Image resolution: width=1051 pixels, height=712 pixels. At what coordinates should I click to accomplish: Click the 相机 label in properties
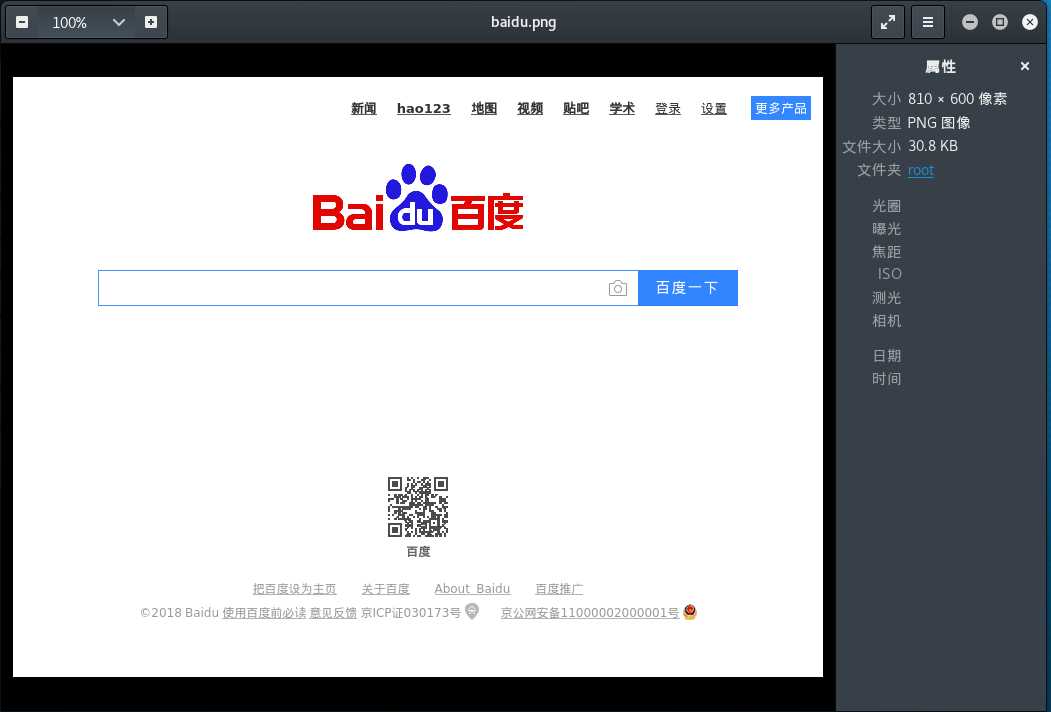886,320
